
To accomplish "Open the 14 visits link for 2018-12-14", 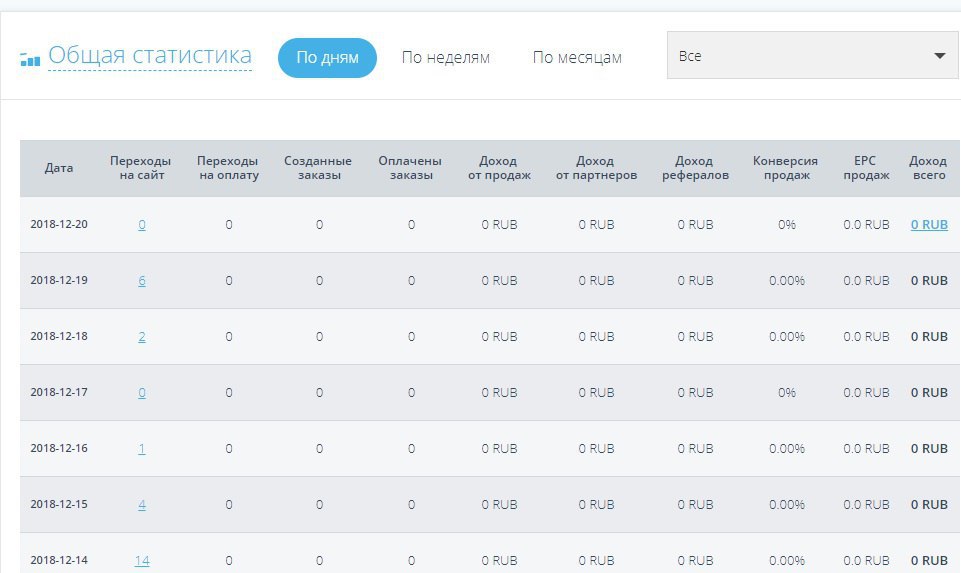I will click(x=142, y=561).
